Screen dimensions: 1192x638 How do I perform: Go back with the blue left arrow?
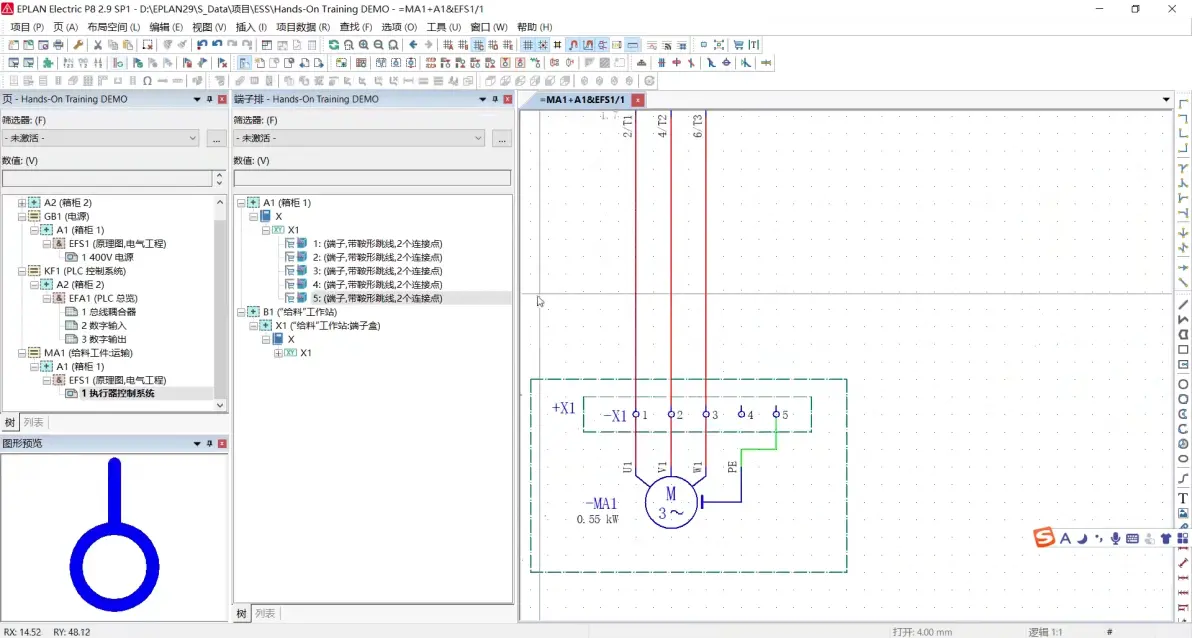(413, 45)
